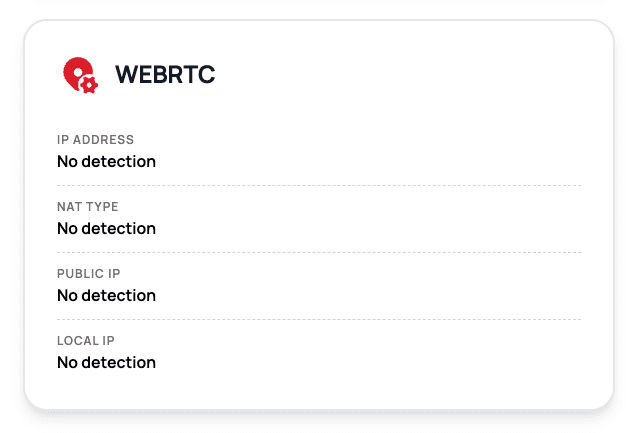This screenshot has width=643, height=433.
Task: Click the dashed divider below the PUBLIC IP row
Action: (x=318, y=319)
